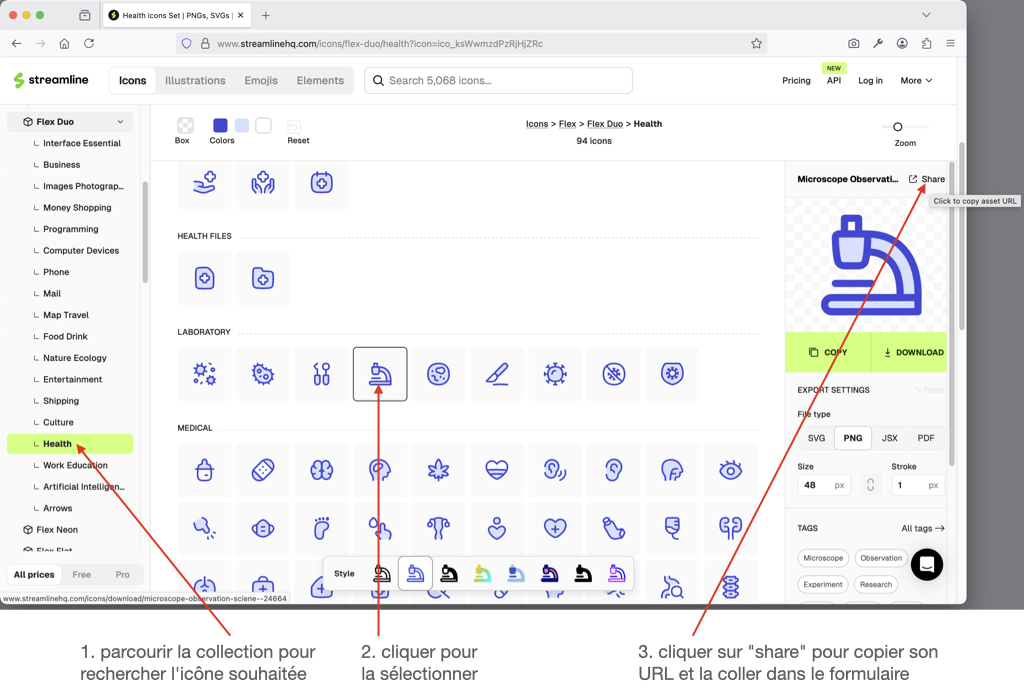
Task: Filter icons by Free pricing
Action: pos(82,575)
